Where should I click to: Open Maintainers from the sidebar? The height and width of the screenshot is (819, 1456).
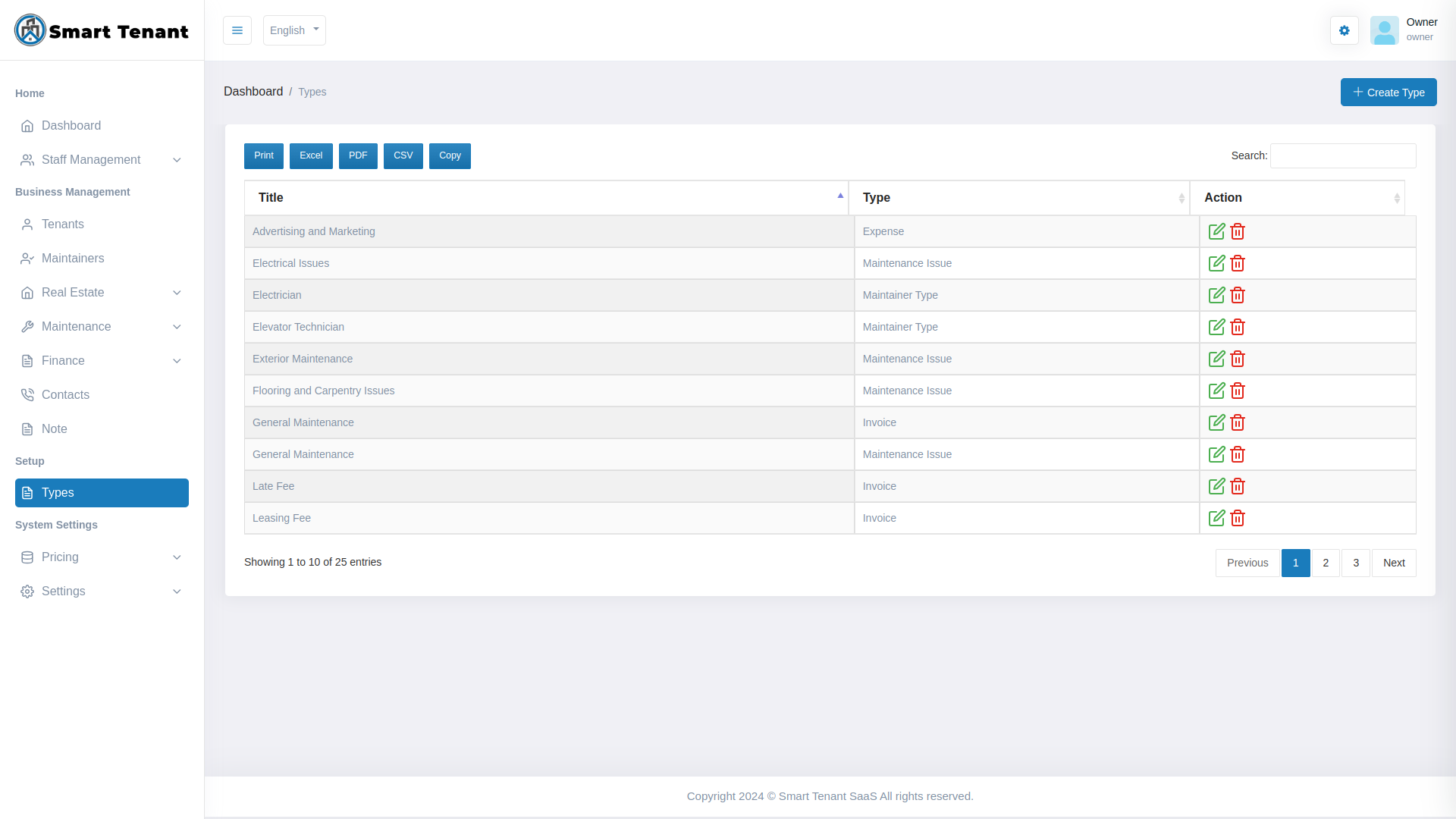pyautogui.click(x=72, y=258)
